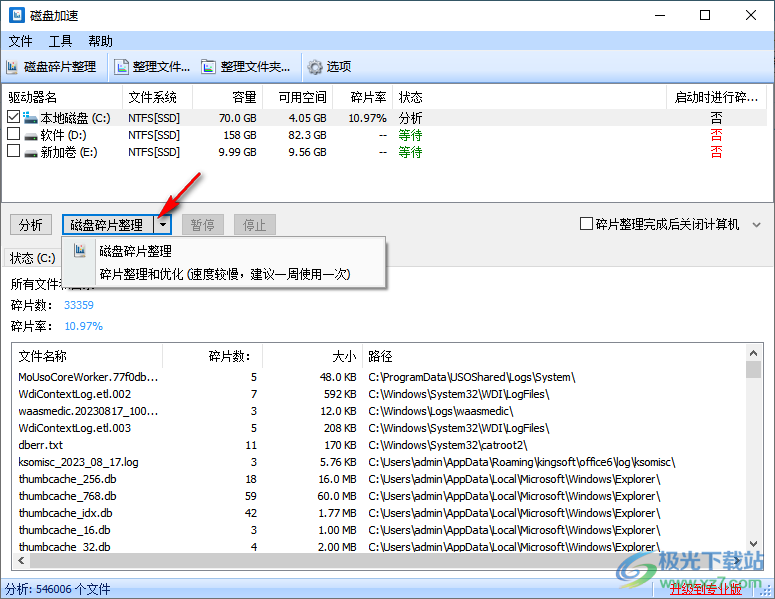
Task: Sort drives by 文件系统 column header
Action: click(x=157, y=97)
